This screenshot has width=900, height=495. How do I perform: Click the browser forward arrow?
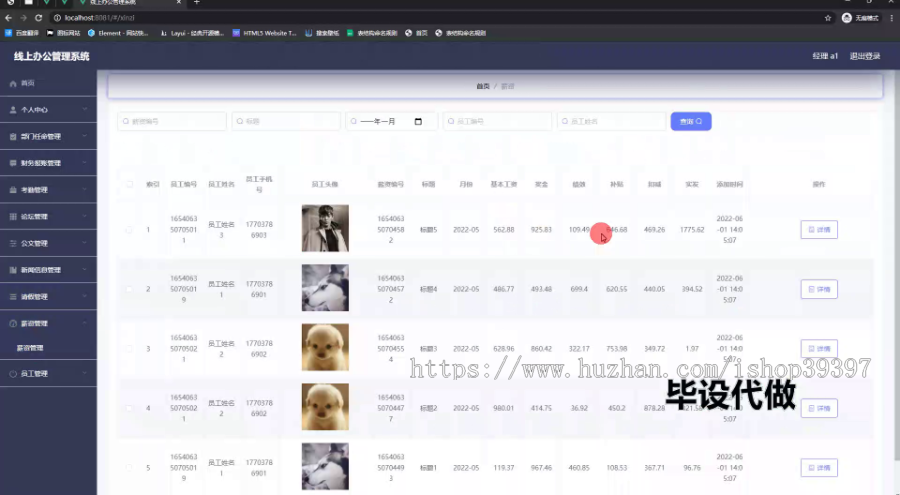[24, 18]
